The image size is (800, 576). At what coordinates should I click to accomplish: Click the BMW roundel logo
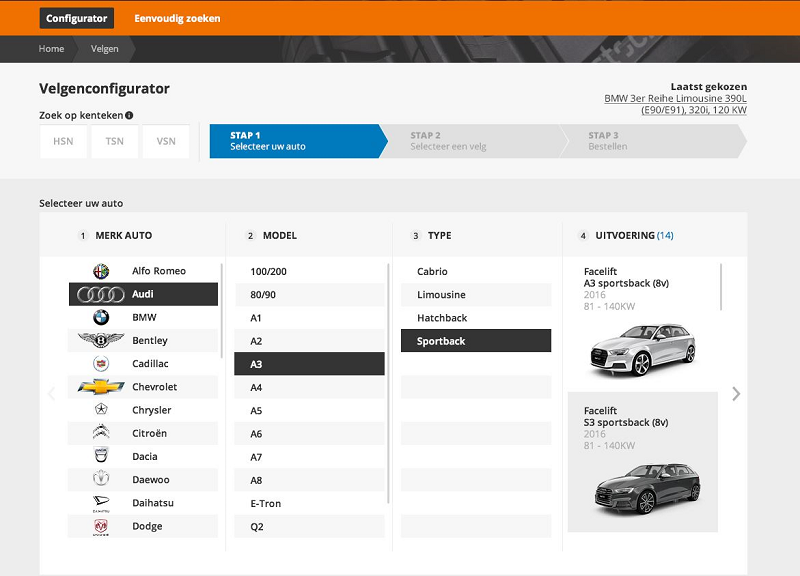coord(101,317)
